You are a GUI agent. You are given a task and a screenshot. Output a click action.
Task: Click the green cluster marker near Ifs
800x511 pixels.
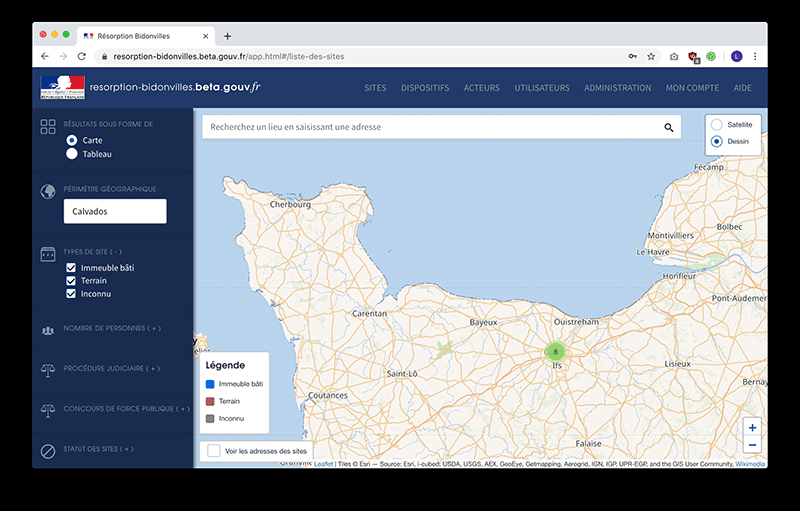click(x=555, y=351)
